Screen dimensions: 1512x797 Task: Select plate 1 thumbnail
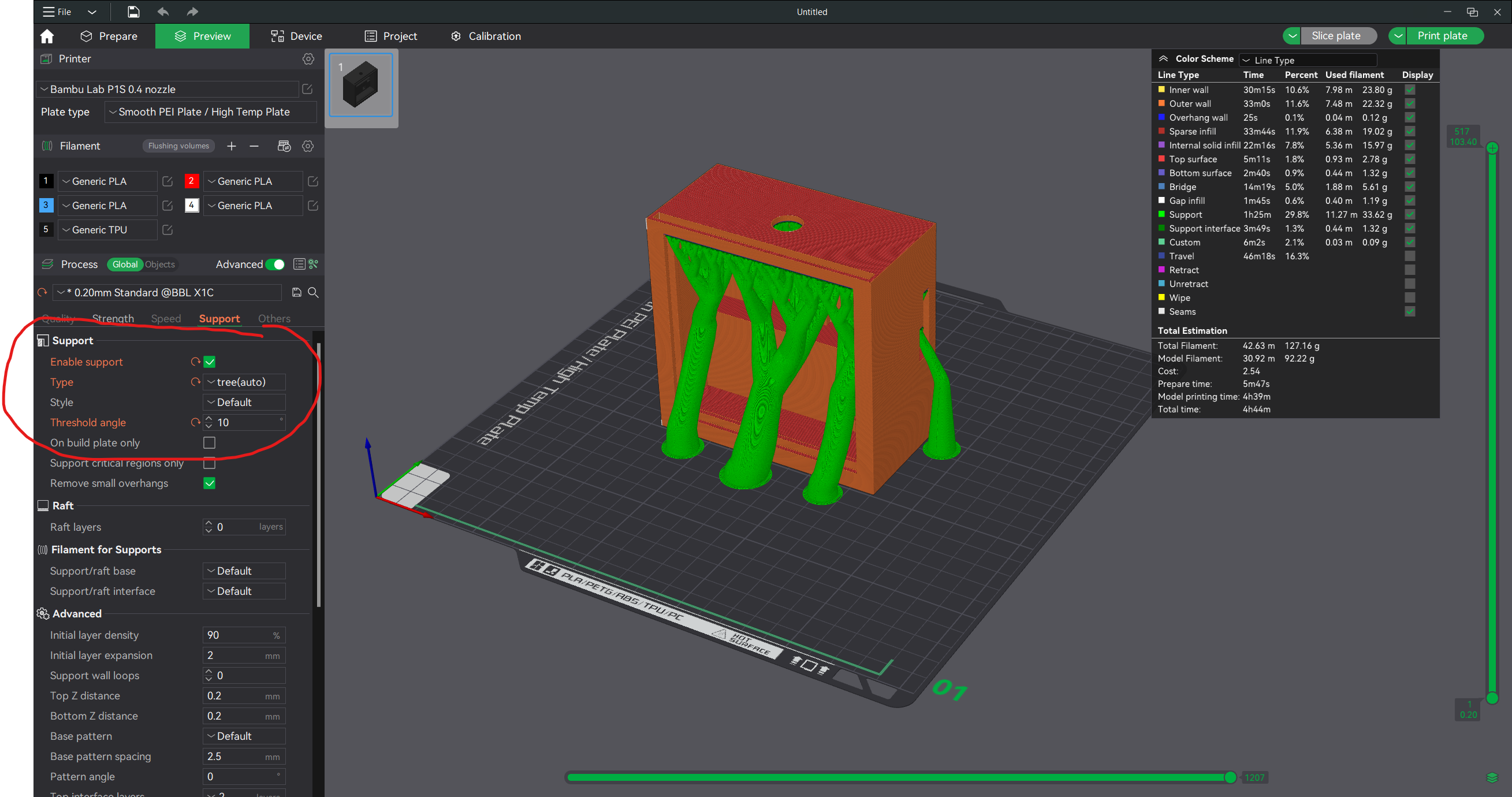click(x=361, y=85)
